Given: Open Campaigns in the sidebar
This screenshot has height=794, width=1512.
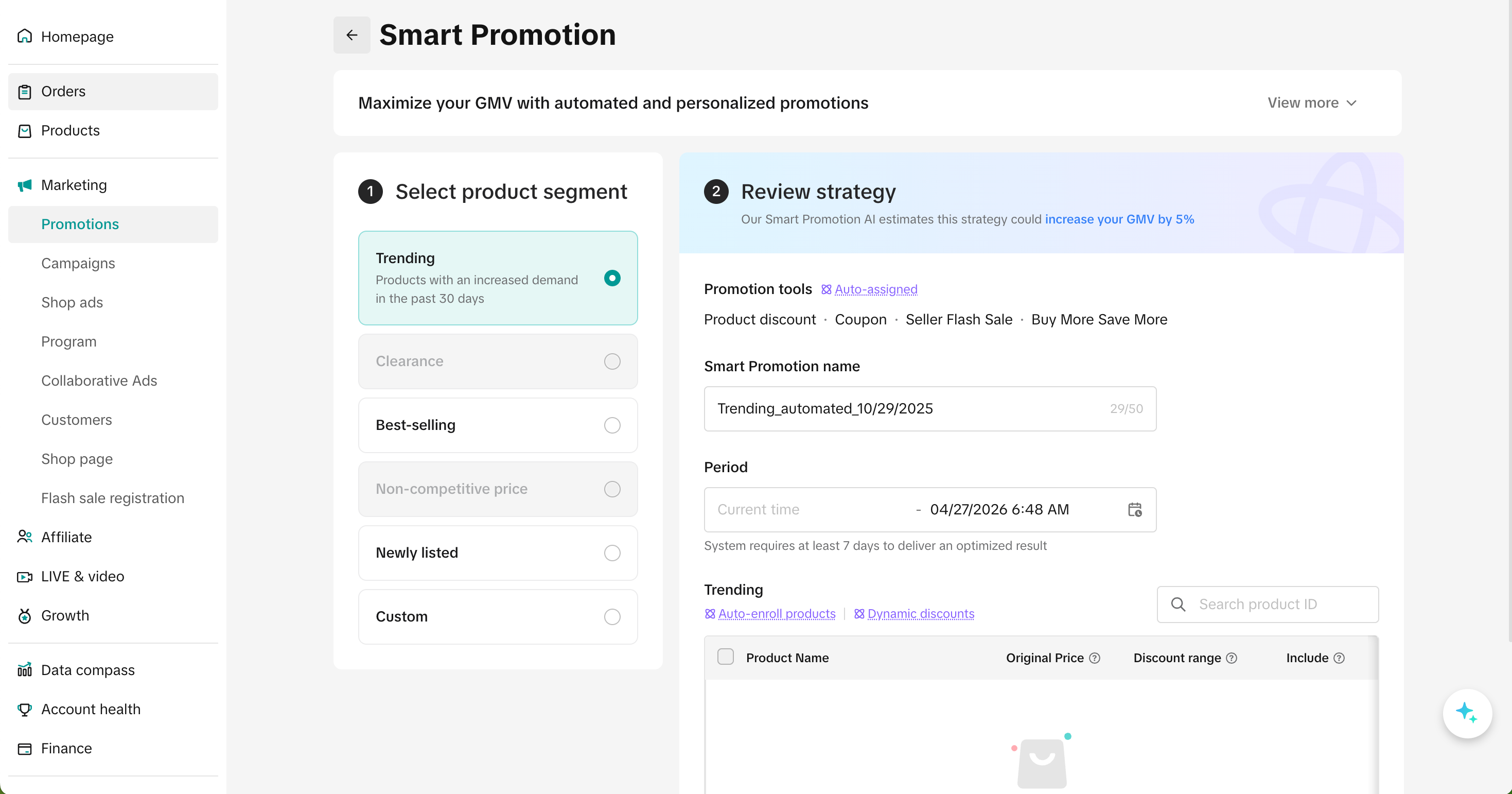Looking at the screenshot, I should pos(78,263).
